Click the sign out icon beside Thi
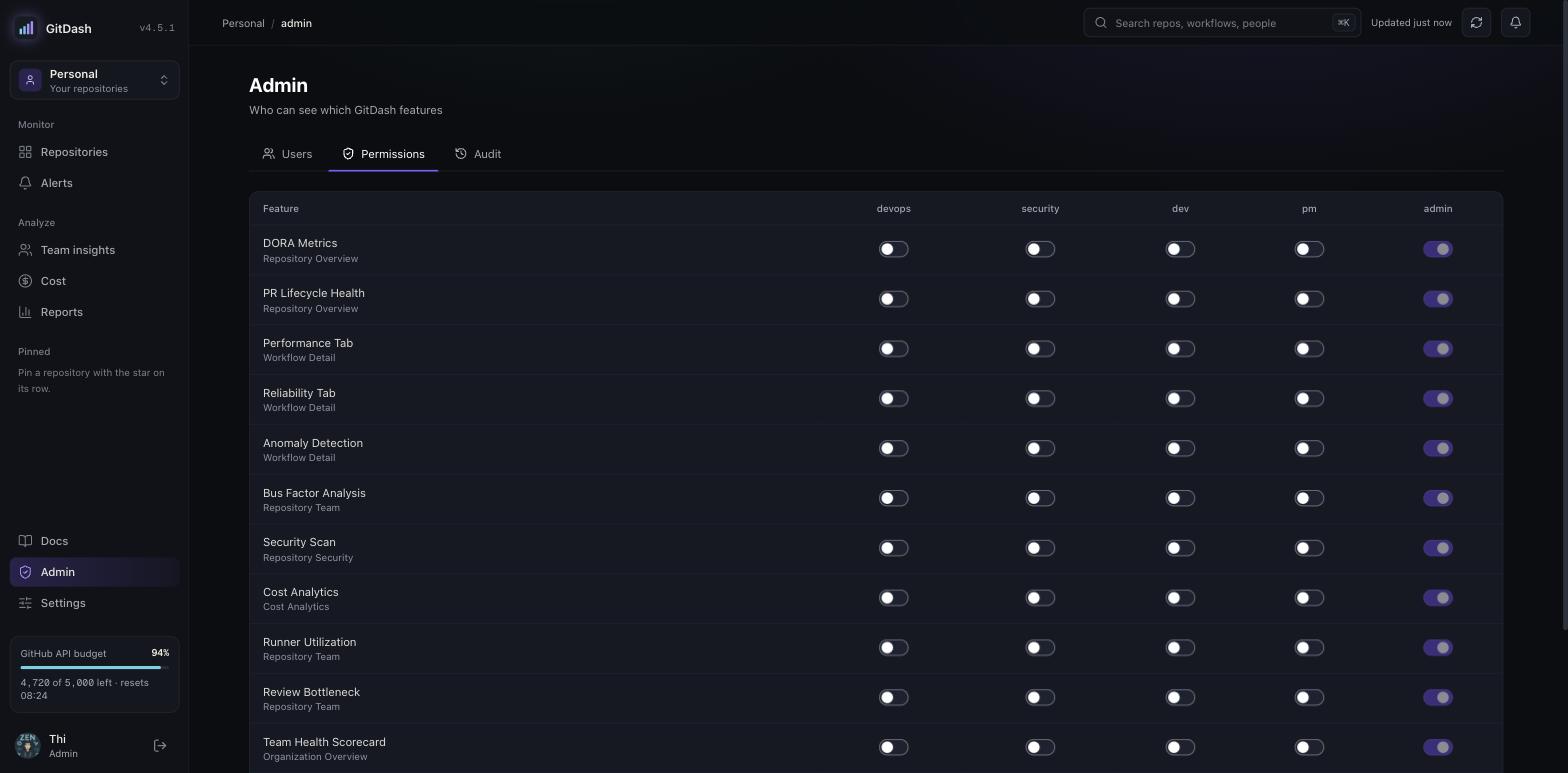The image size is (1568, 773). click(160, 746)
